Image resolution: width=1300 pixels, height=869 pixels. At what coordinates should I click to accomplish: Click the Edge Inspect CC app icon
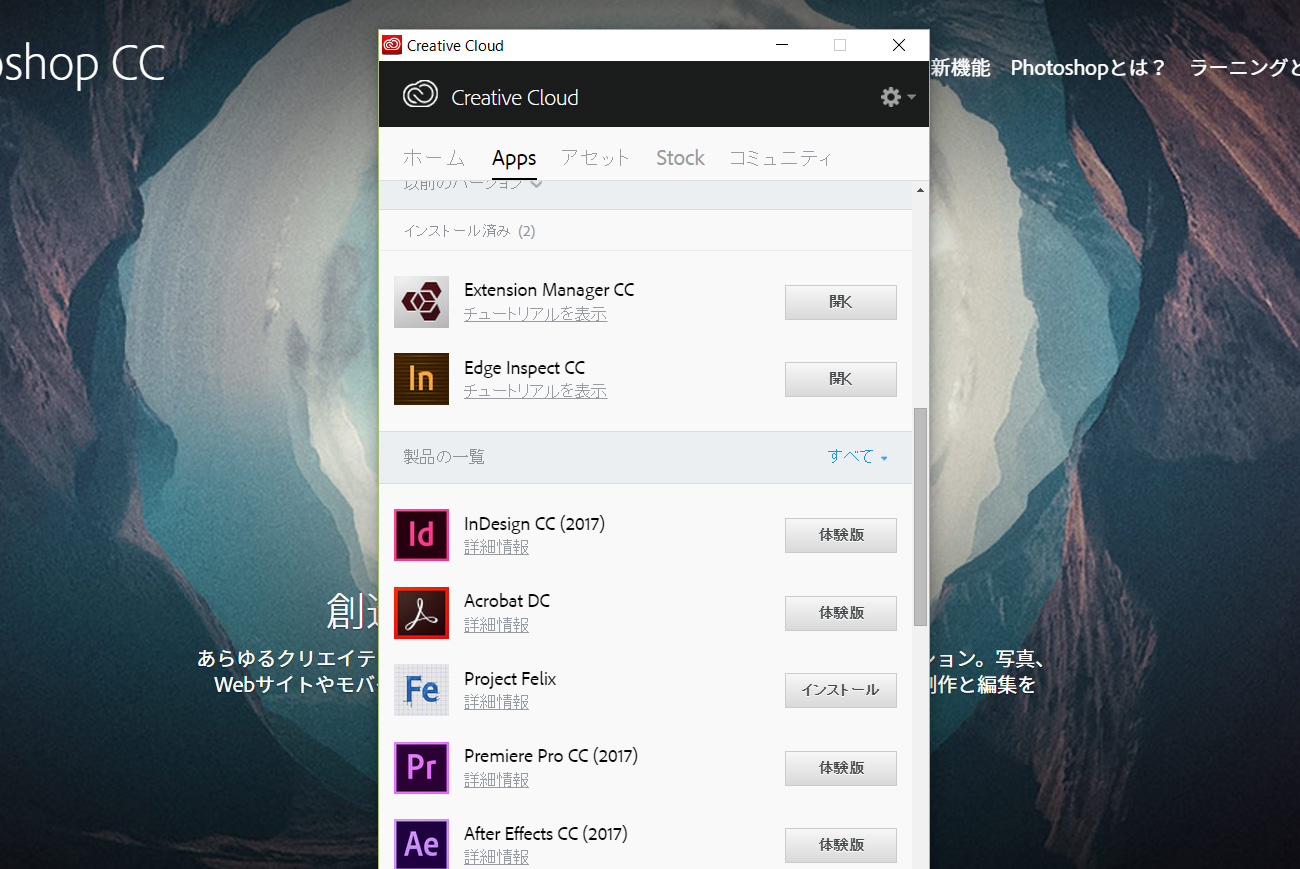tap(421, 379)
